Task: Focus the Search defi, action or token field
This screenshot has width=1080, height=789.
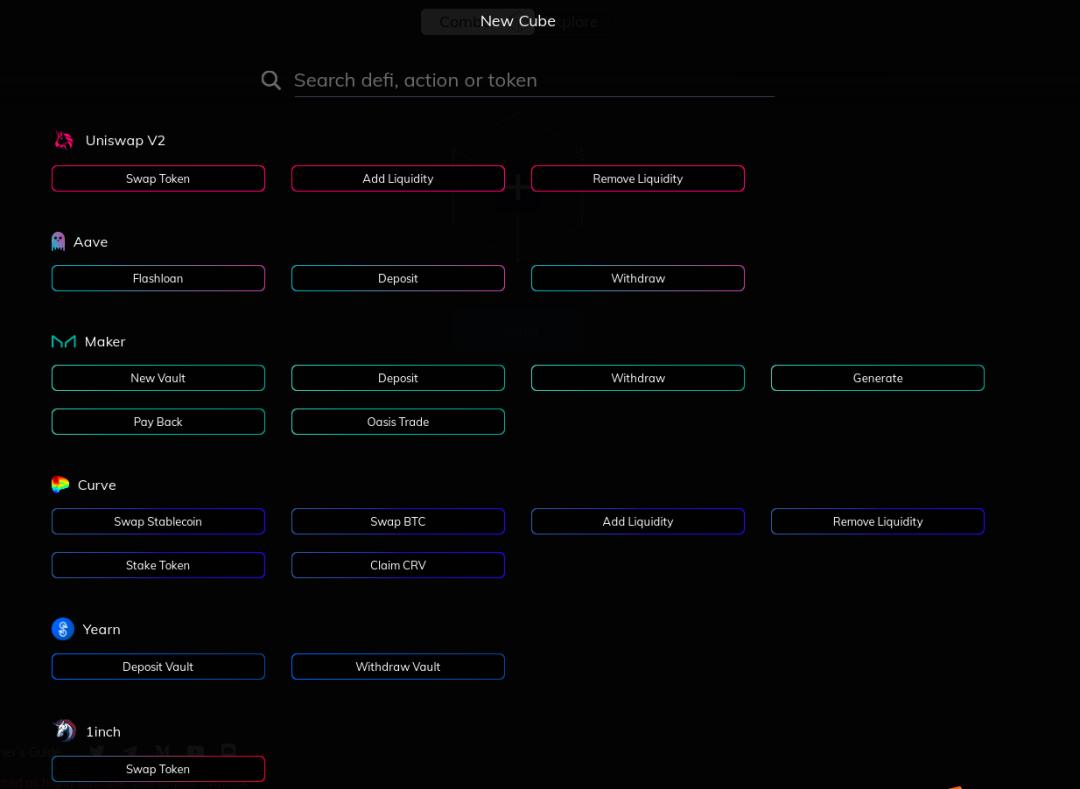Action: 534,81
